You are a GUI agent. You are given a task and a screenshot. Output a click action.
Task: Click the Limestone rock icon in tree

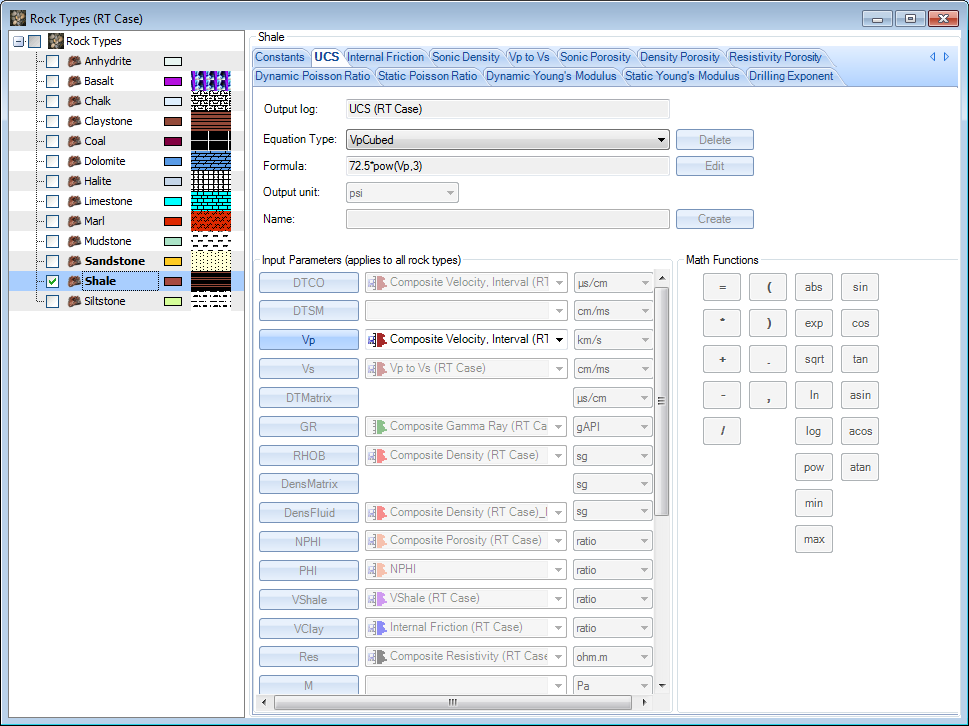coord(74,201)
